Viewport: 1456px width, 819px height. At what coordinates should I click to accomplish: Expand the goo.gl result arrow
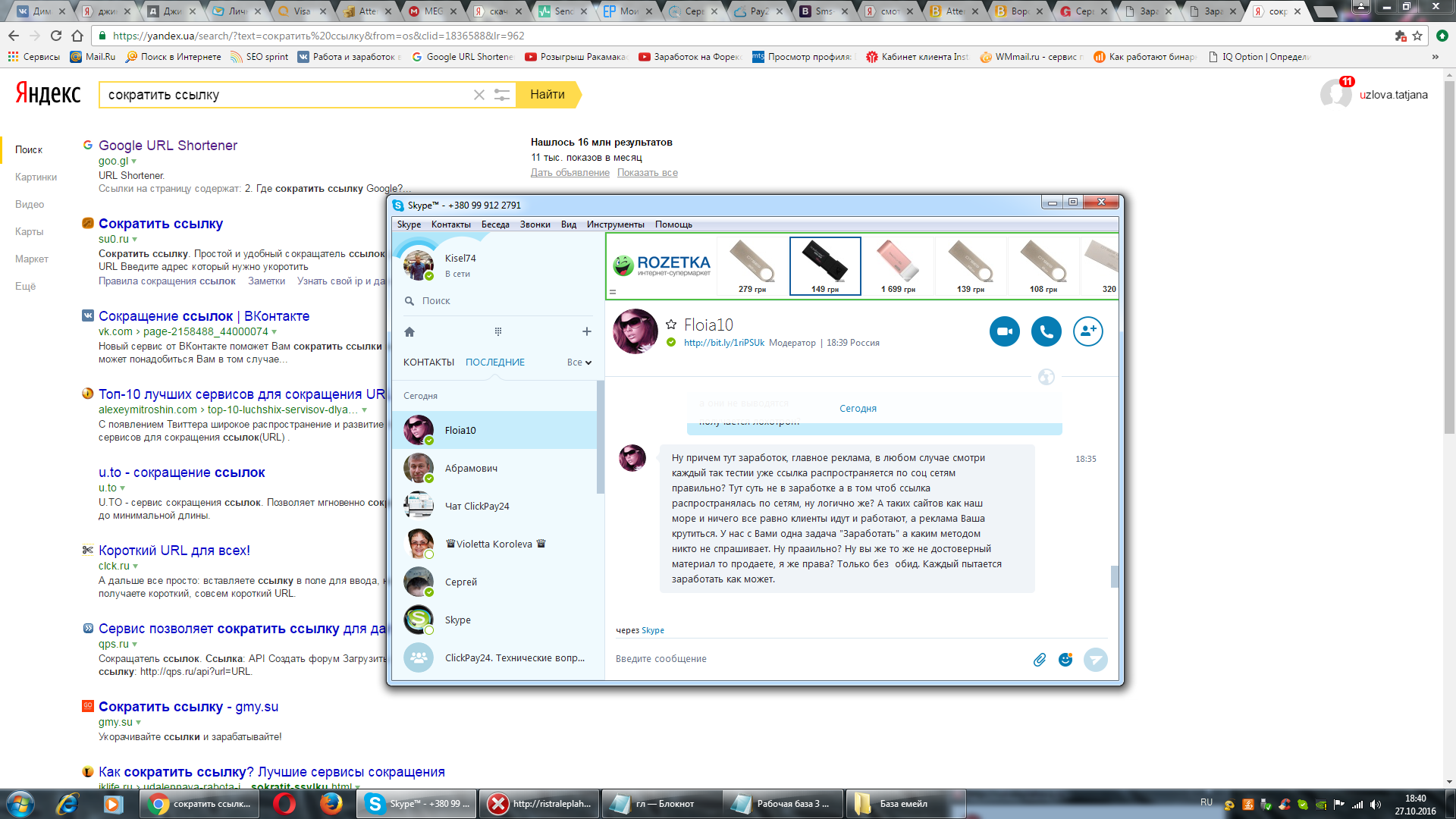(x=134, y=162)
